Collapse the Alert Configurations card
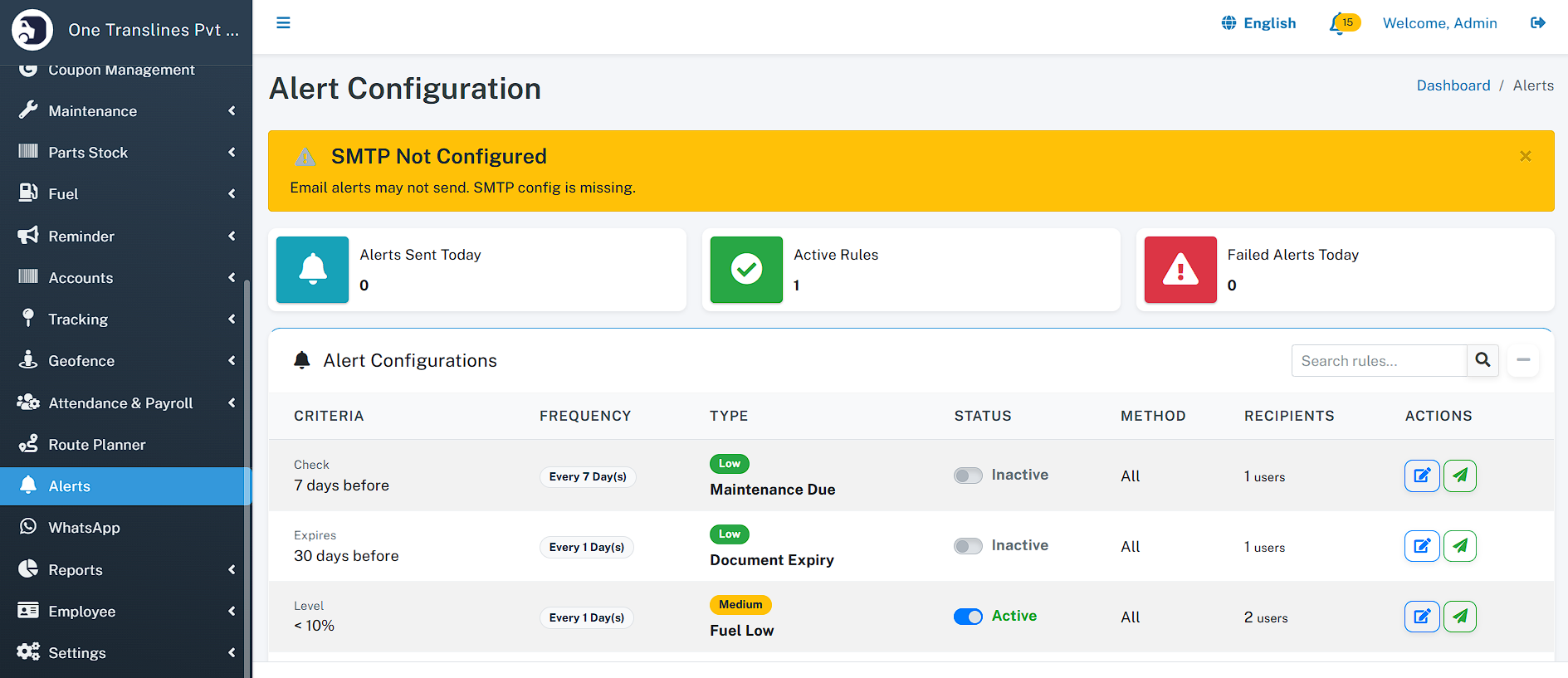 click(1523, 360)
